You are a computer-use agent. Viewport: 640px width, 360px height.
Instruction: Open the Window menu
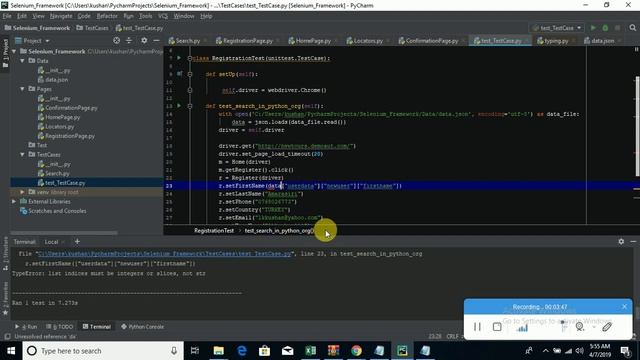point(184,16)
